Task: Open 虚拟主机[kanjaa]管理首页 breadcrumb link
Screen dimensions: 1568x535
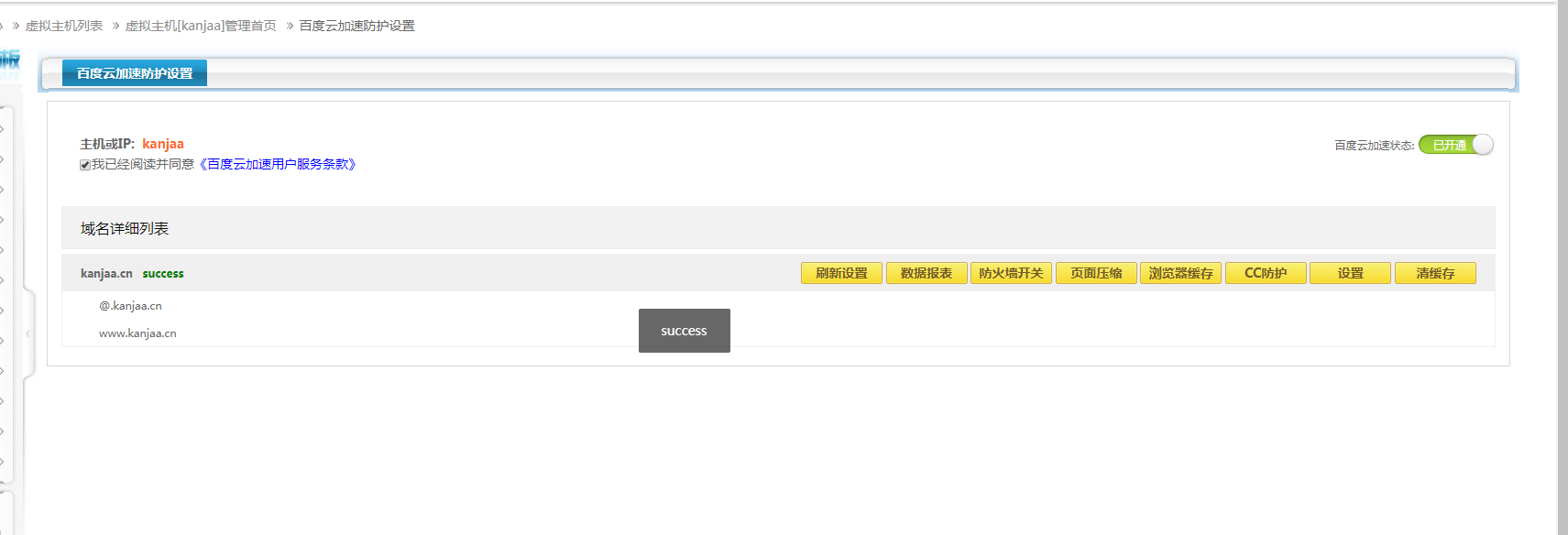Action: coord(201,26)
